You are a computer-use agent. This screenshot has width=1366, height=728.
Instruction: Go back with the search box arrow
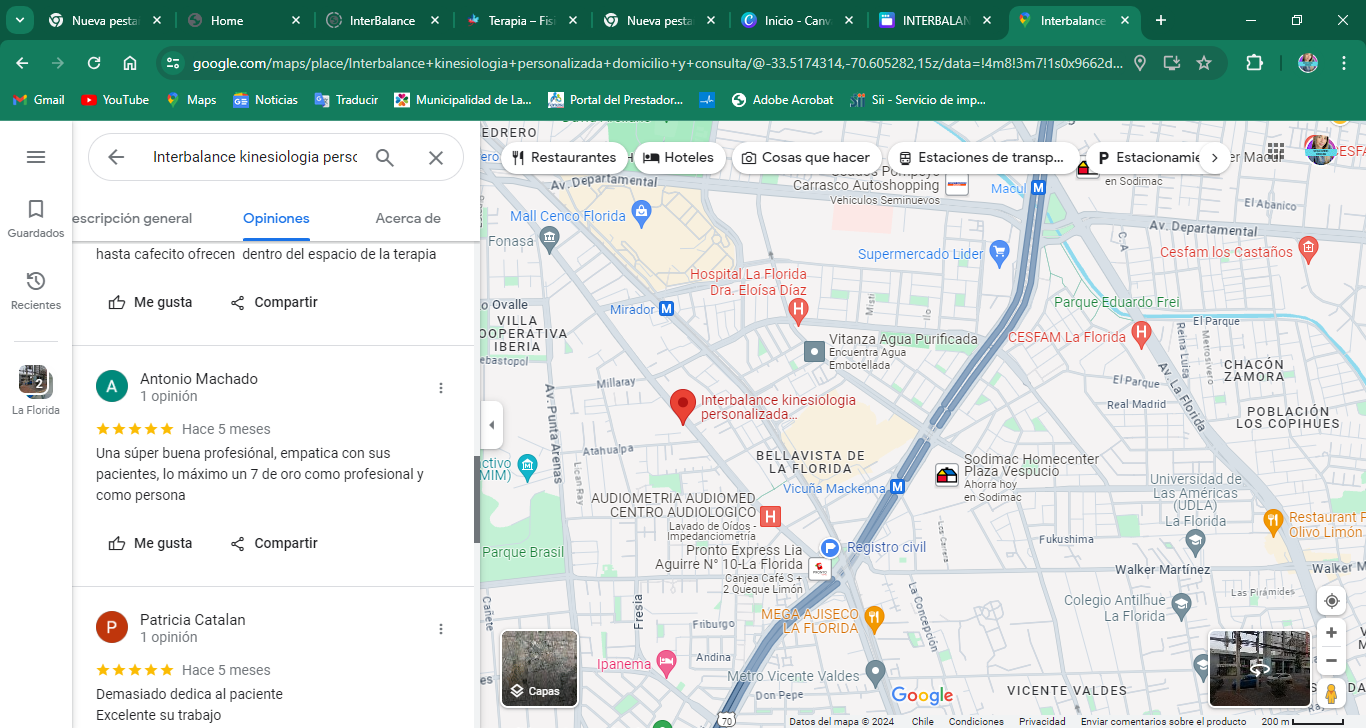(116, 157)
